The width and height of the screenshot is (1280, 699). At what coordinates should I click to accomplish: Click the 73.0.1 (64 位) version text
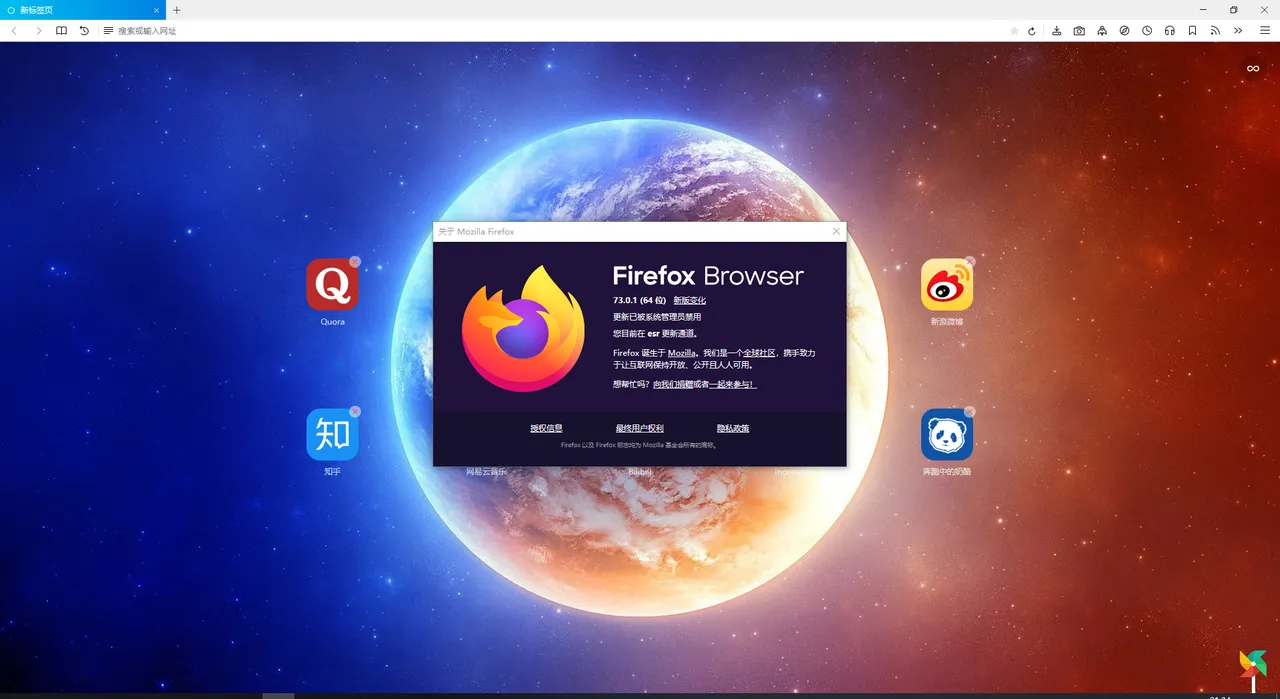[640, 300]
